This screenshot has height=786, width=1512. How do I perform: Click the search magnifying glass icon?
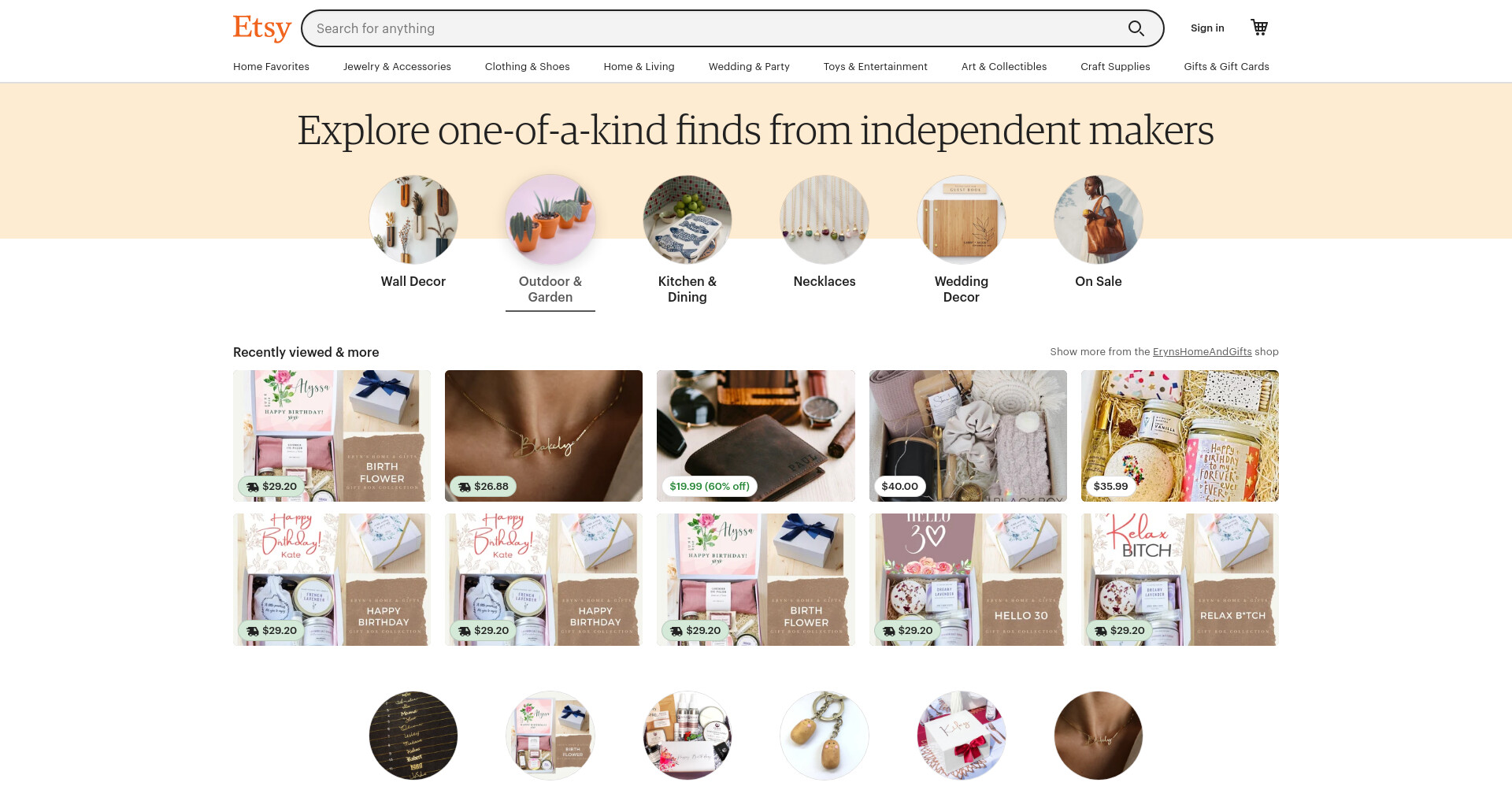pyautogui.click(x=1136, y=28)
